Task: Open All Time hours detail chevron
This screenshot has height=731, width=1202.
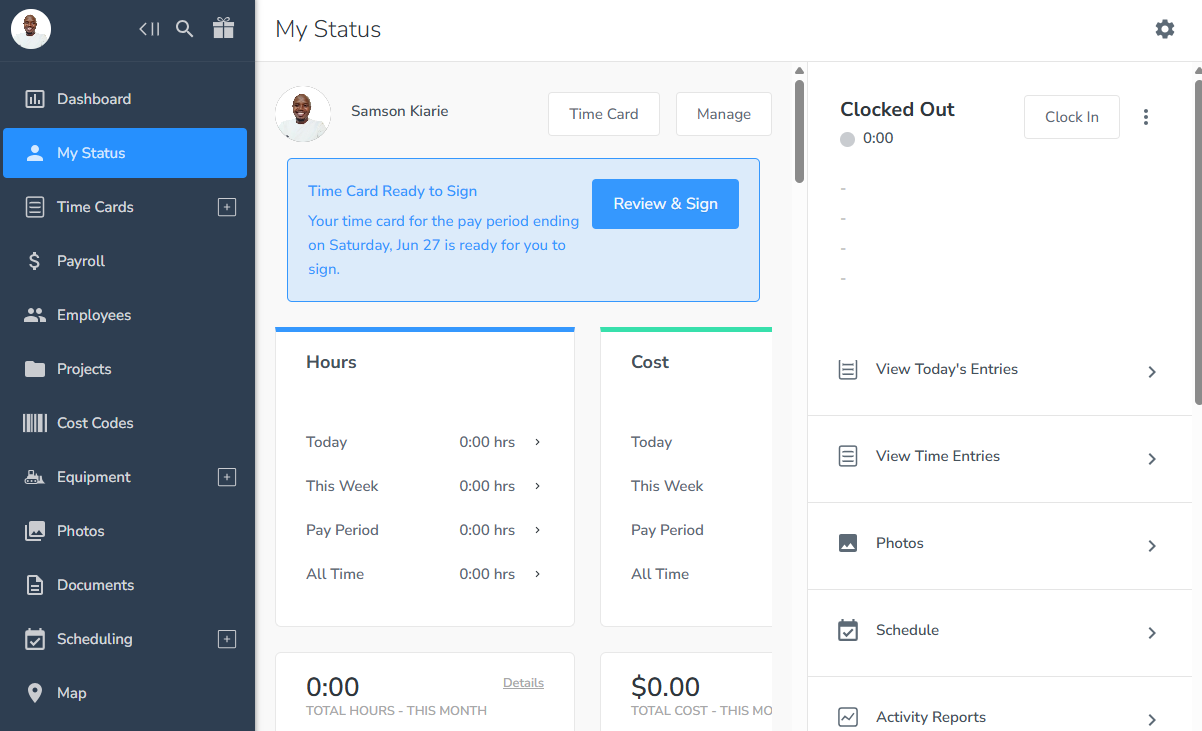Action: pyautogui.click(x=538, y=574)
